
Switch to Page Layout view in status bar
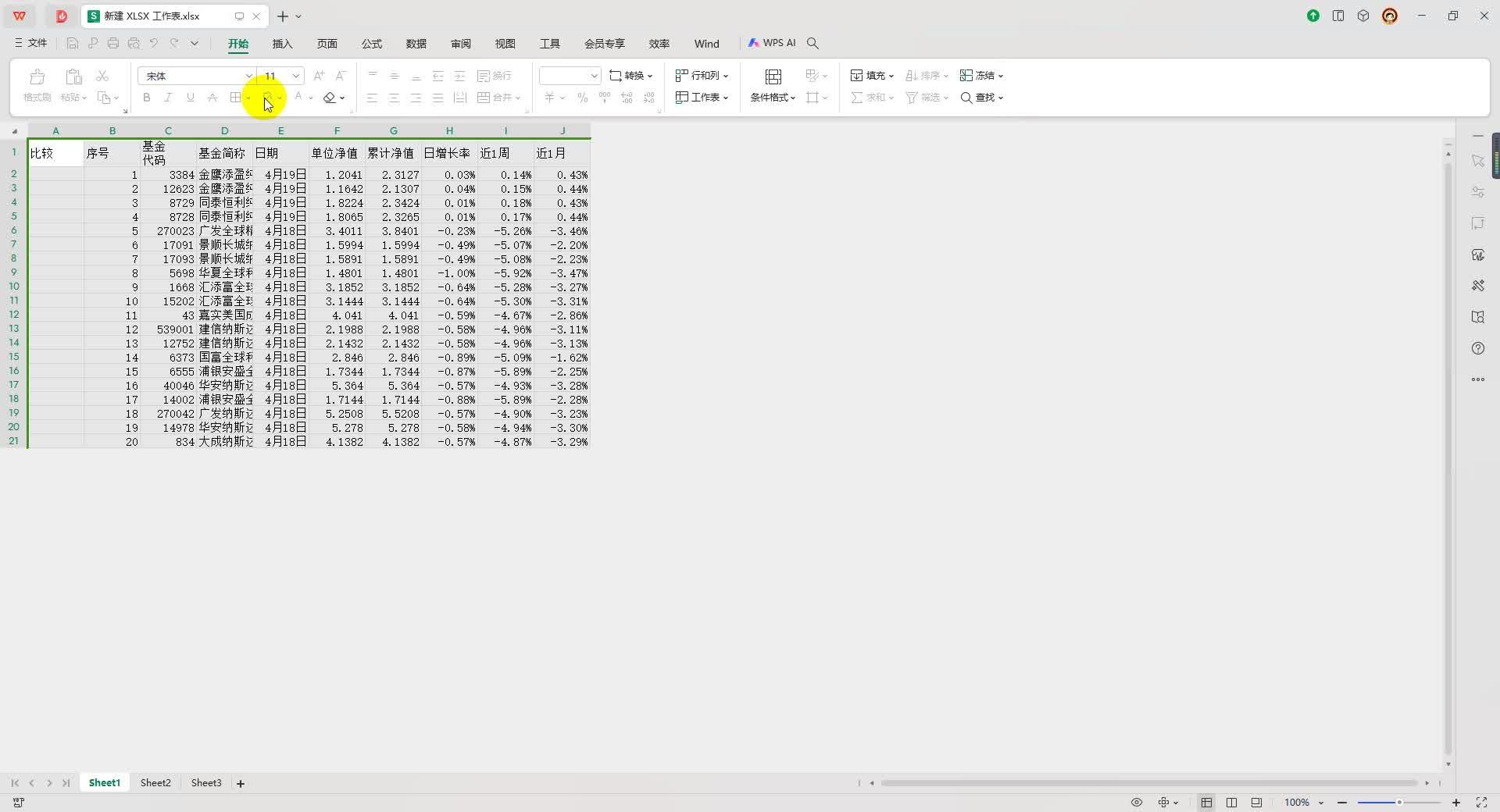pyautogui.click(x=1231, y=803)
